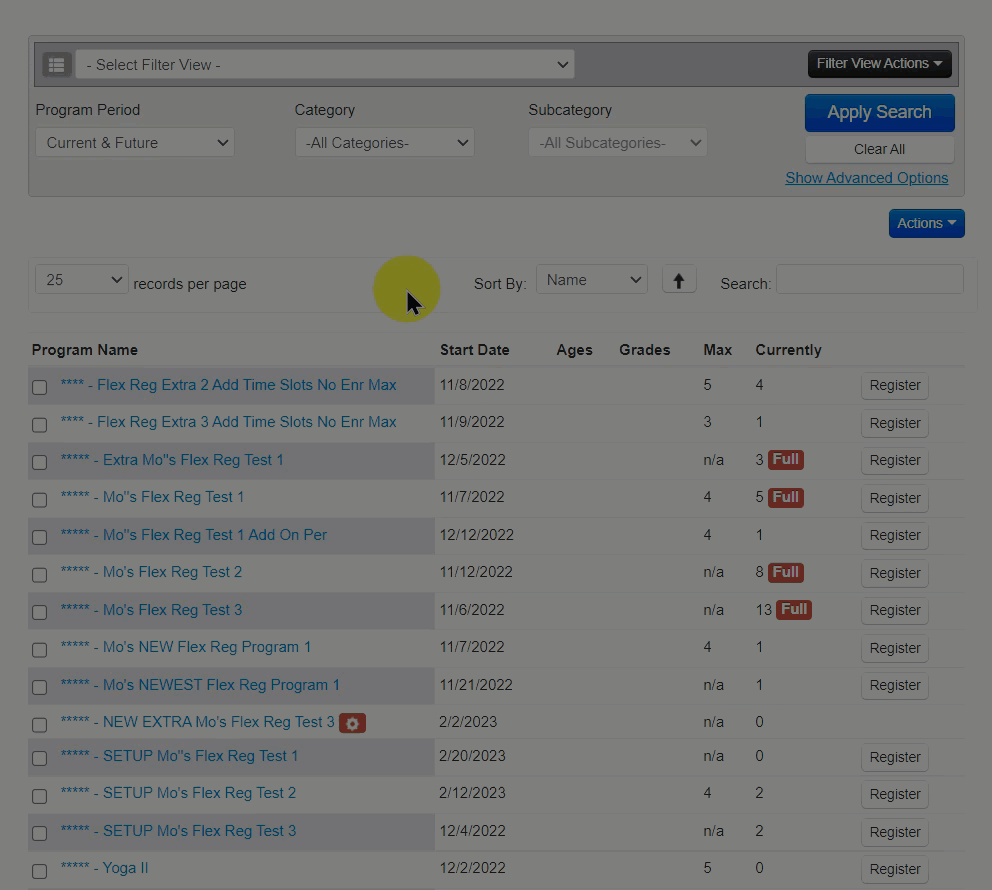Change the records per page dropdown
The image size is (992, 890).
pos(81,280)
